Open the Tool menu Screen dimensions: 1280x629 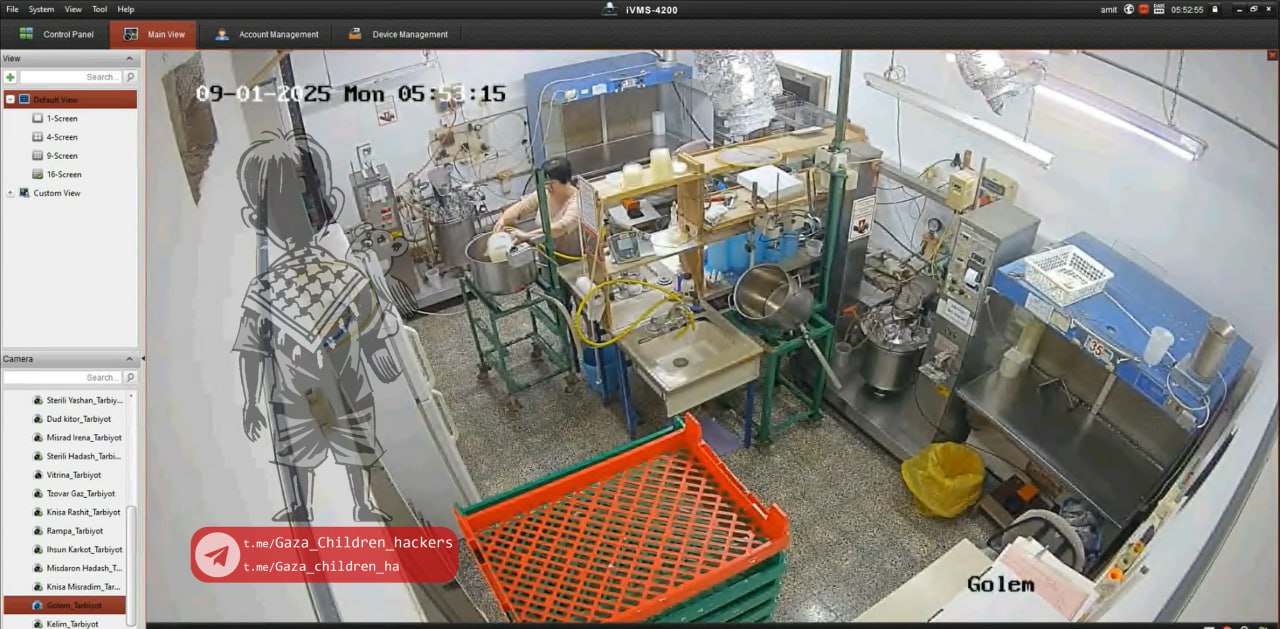100,9
